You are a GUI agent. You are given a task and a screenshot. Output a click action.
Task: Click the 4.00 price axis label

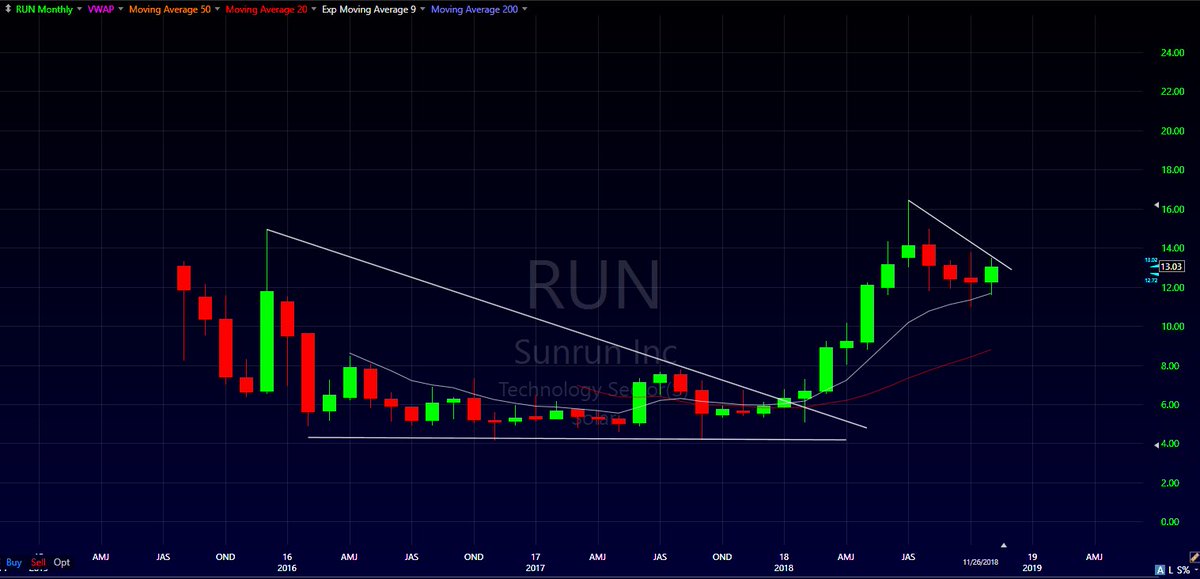point(1173,443)
